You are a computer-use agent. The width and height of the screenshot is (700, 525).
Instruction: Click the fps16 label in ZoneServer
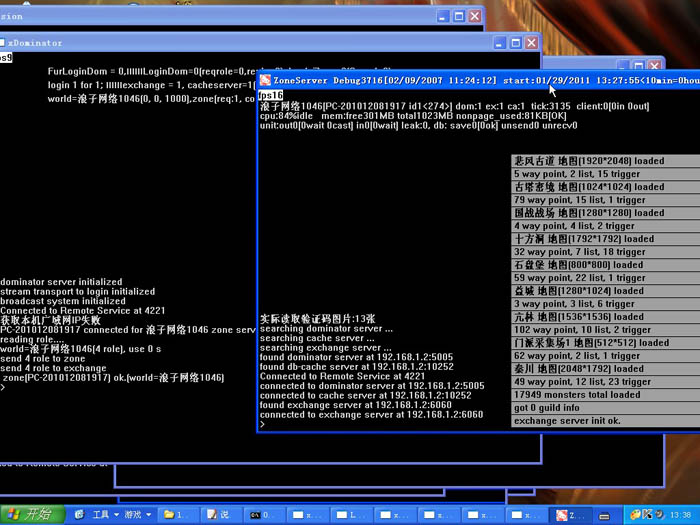pos(271,95)
